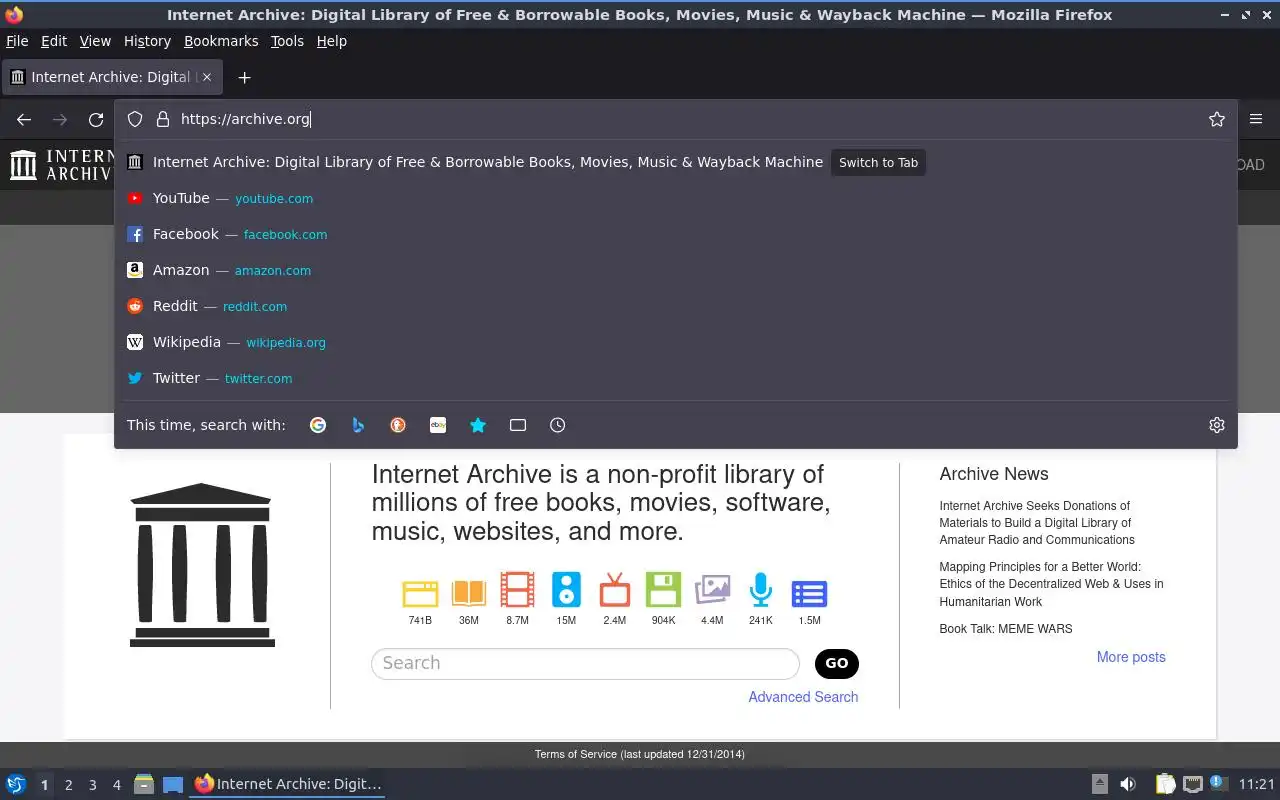Image resolution: width=1280 pixels, height=800 pixels.
Task: Reload the page with the refresh icon
Action: tap(96, 119)
